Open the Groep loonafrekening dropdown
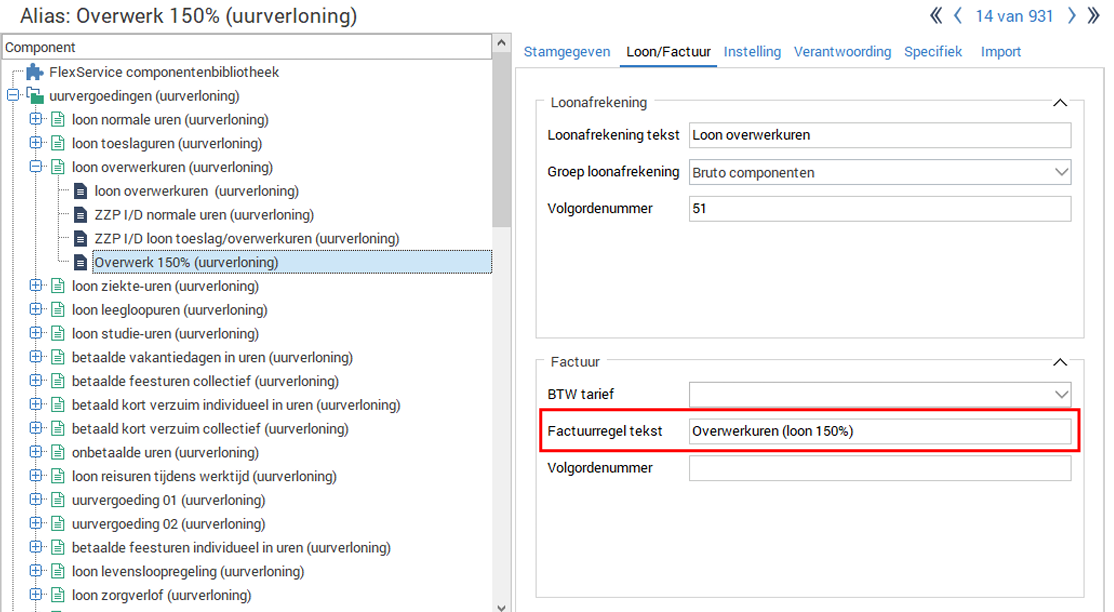Image resolution: width=1114 pixels, height=612 pixels. click(1061, 172)
